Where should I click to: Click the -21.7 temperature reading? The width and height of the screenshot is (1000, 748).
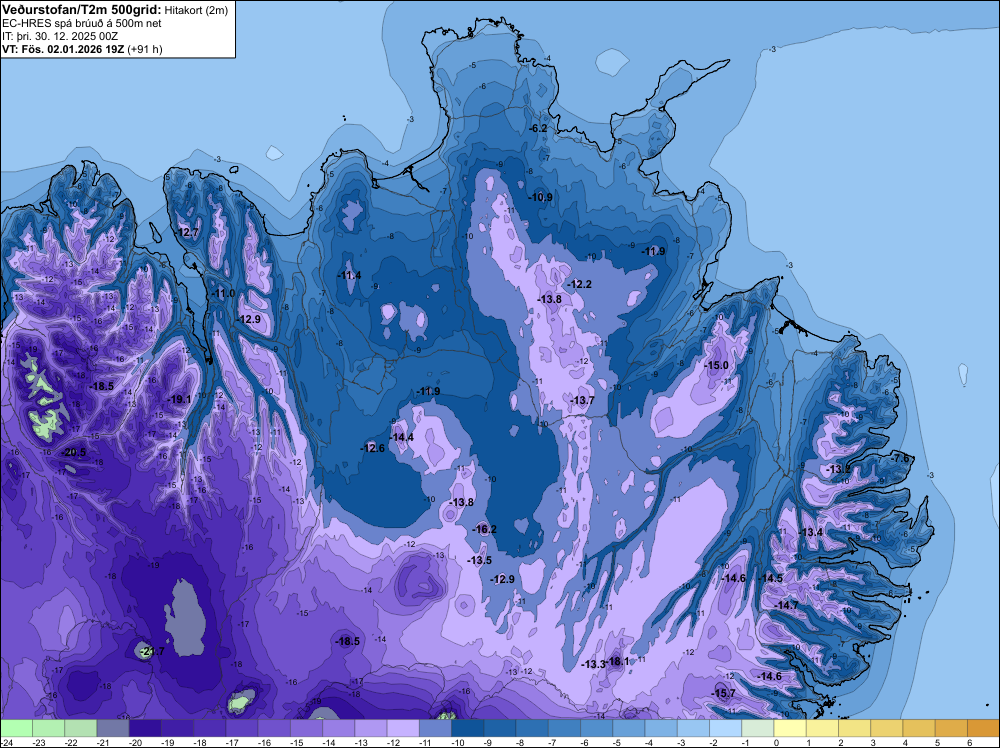pos(152,651)
